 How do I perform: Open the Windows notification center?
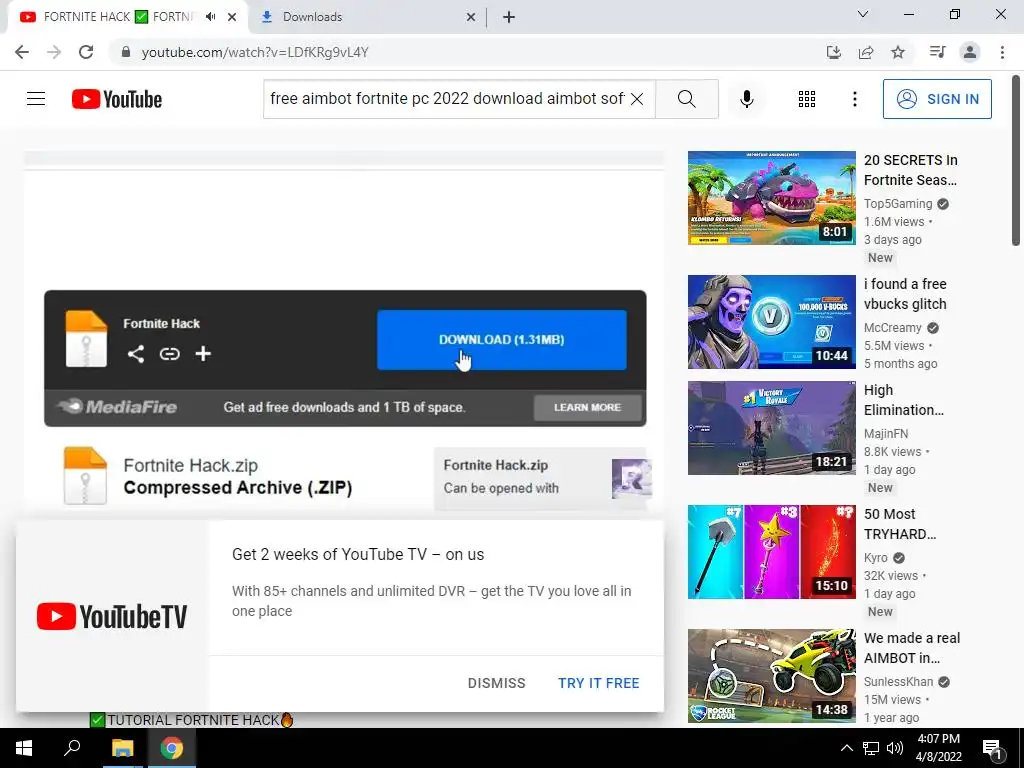point(992,748)
